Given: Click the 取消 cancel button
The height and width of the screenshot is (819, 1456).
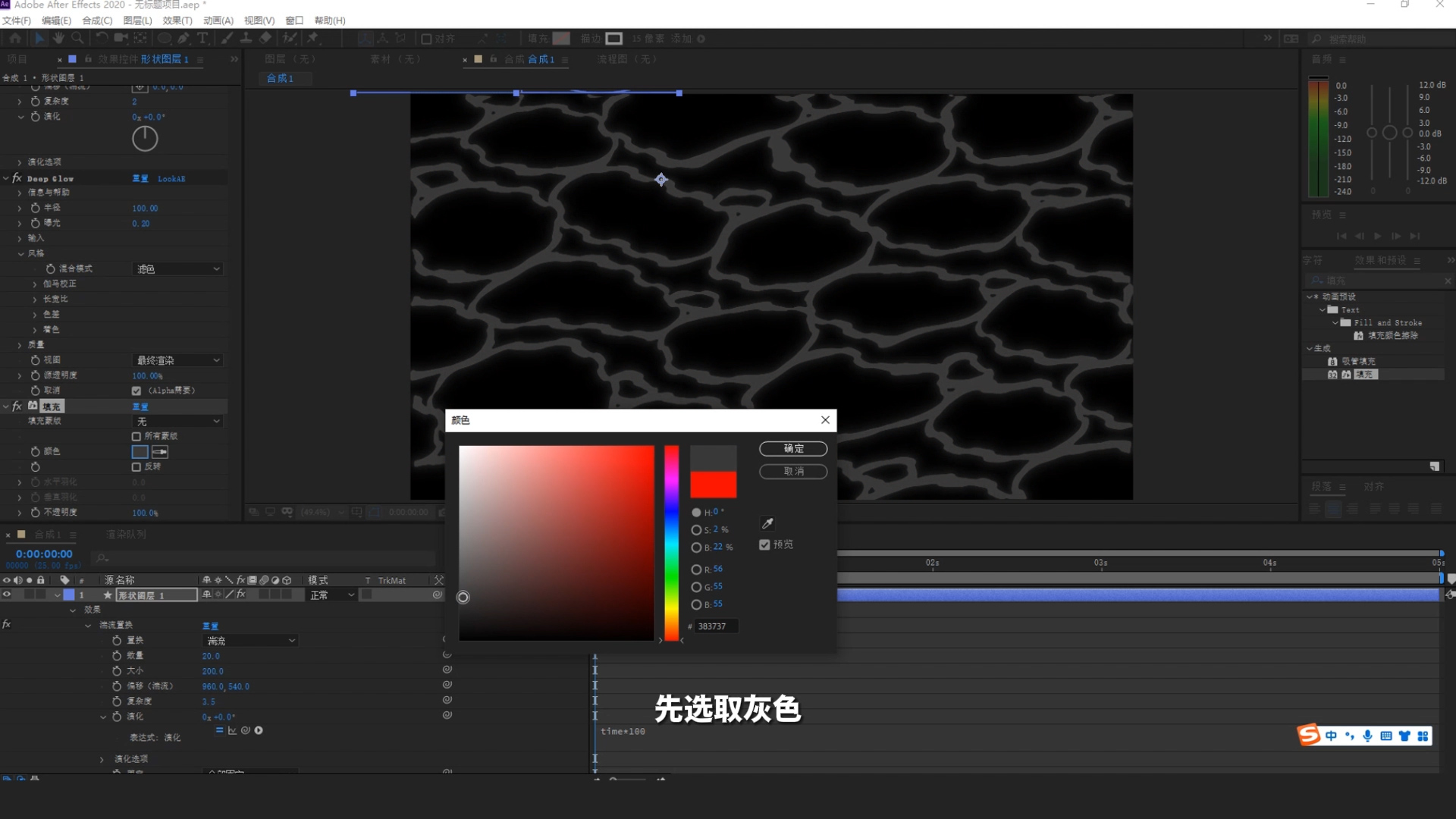Looking at the screenshot, I should (793, 471).
